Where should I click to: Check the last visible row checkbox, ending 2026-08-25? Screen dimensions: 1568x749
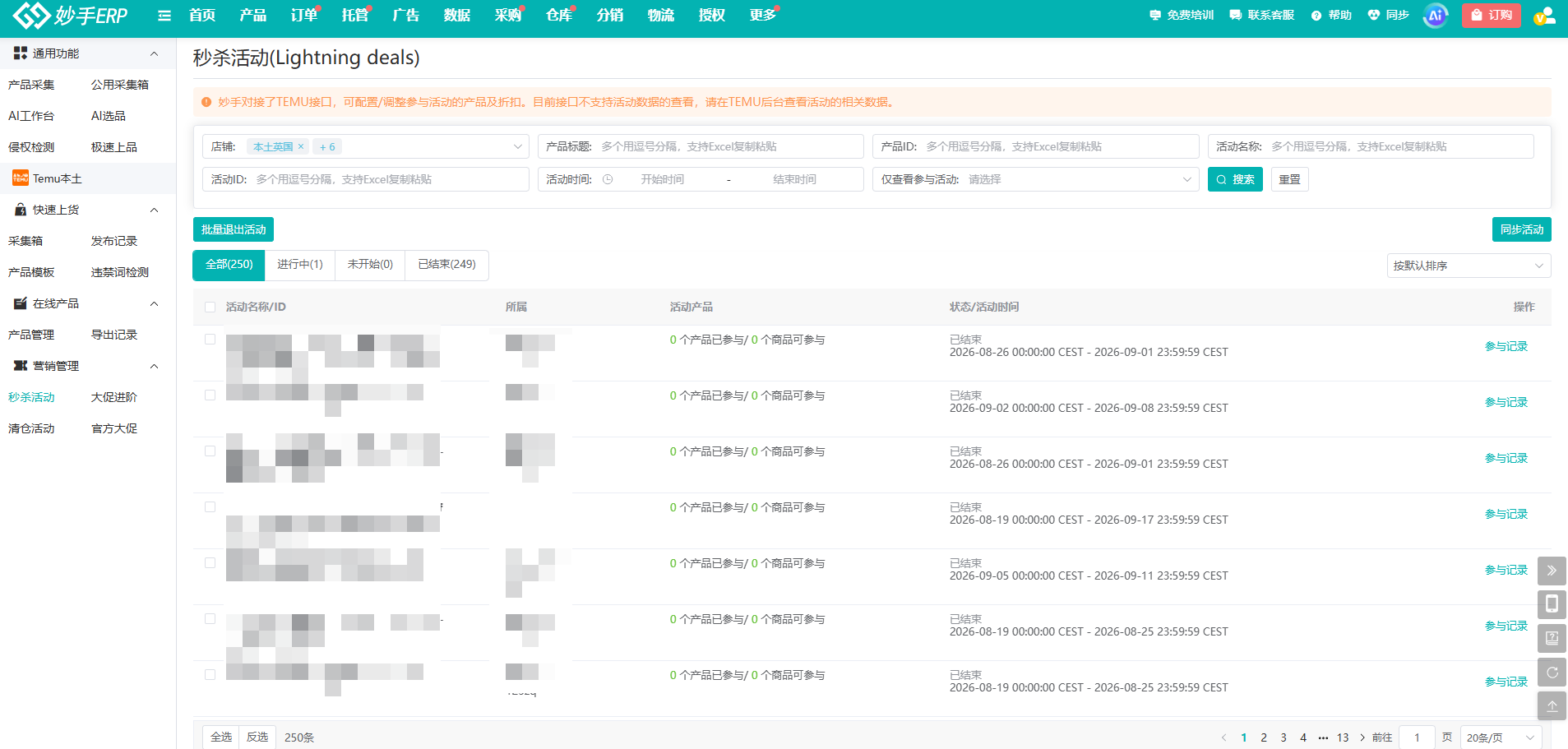pyautogui.click(x=210, y=675)
